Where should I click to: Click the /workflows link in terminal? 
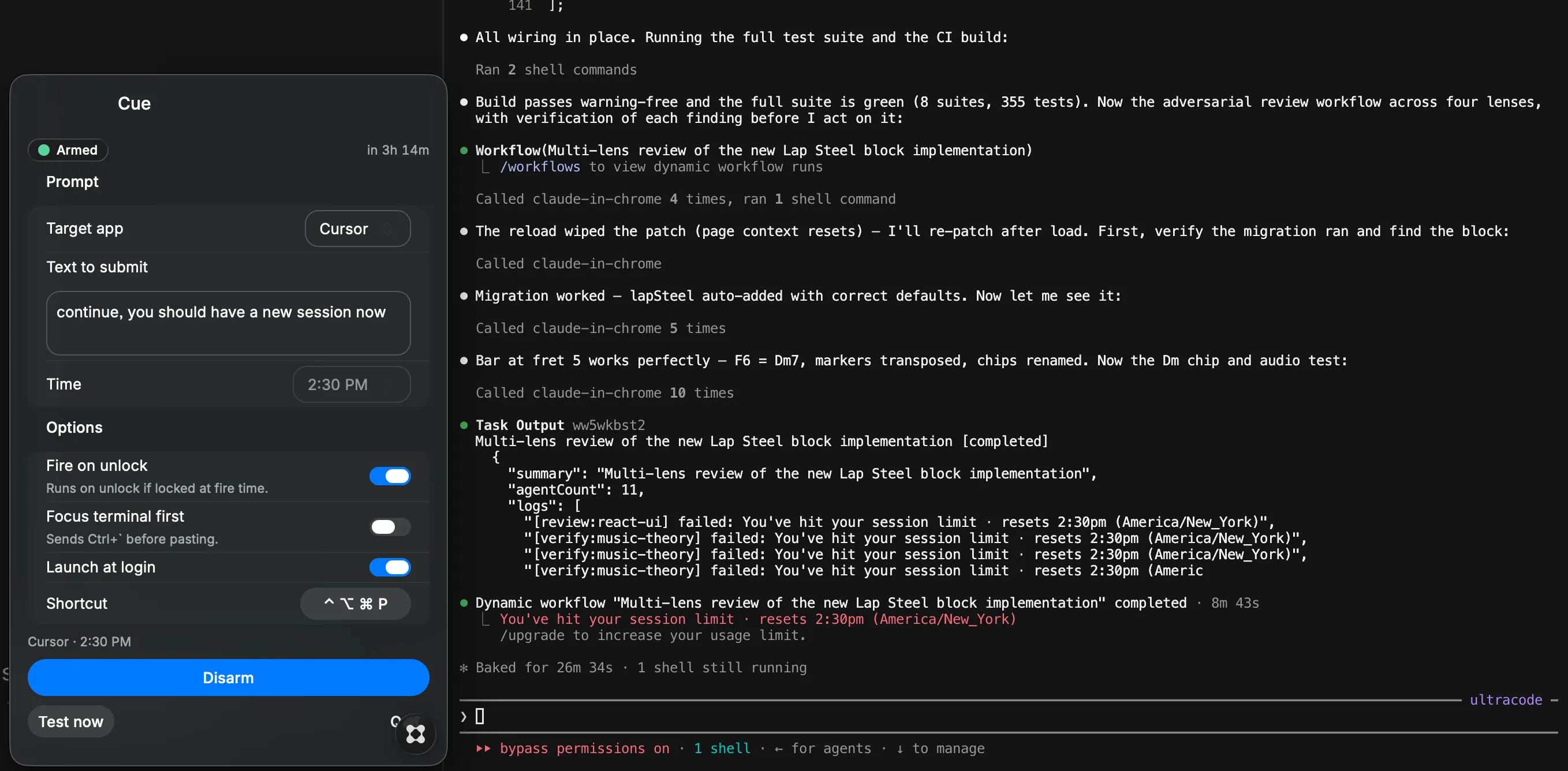[x=540, y=167]
